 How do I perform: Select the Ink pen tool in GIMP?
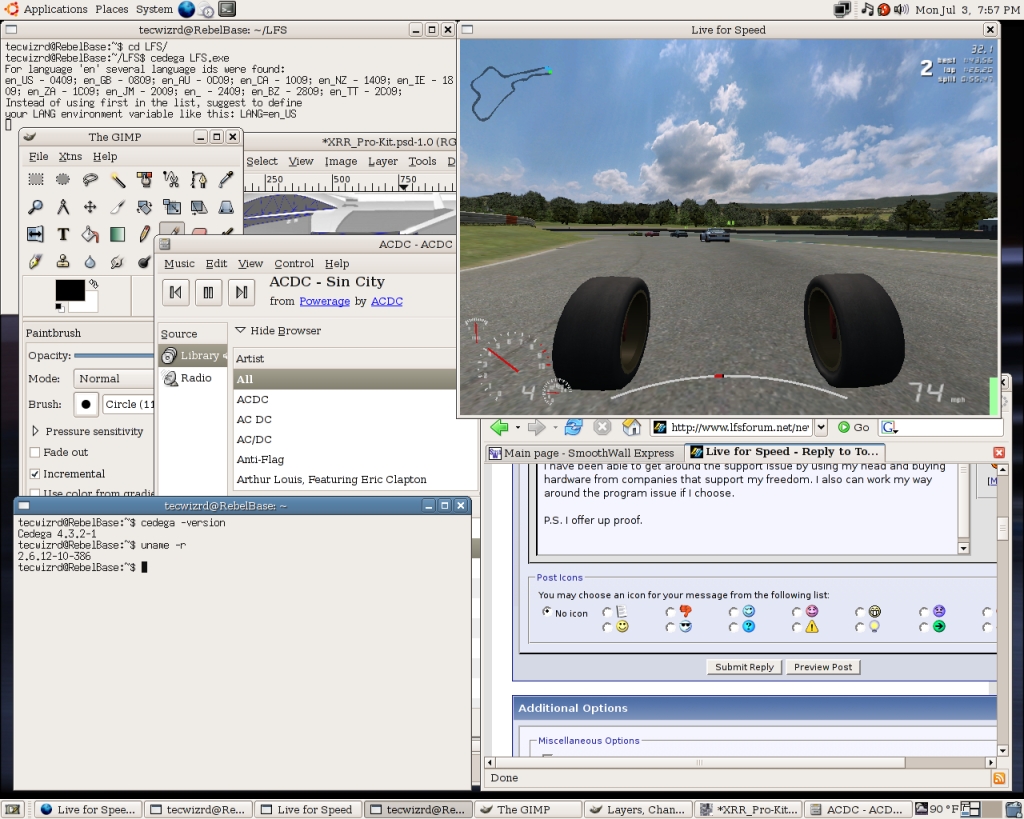[x=35, y=261]
